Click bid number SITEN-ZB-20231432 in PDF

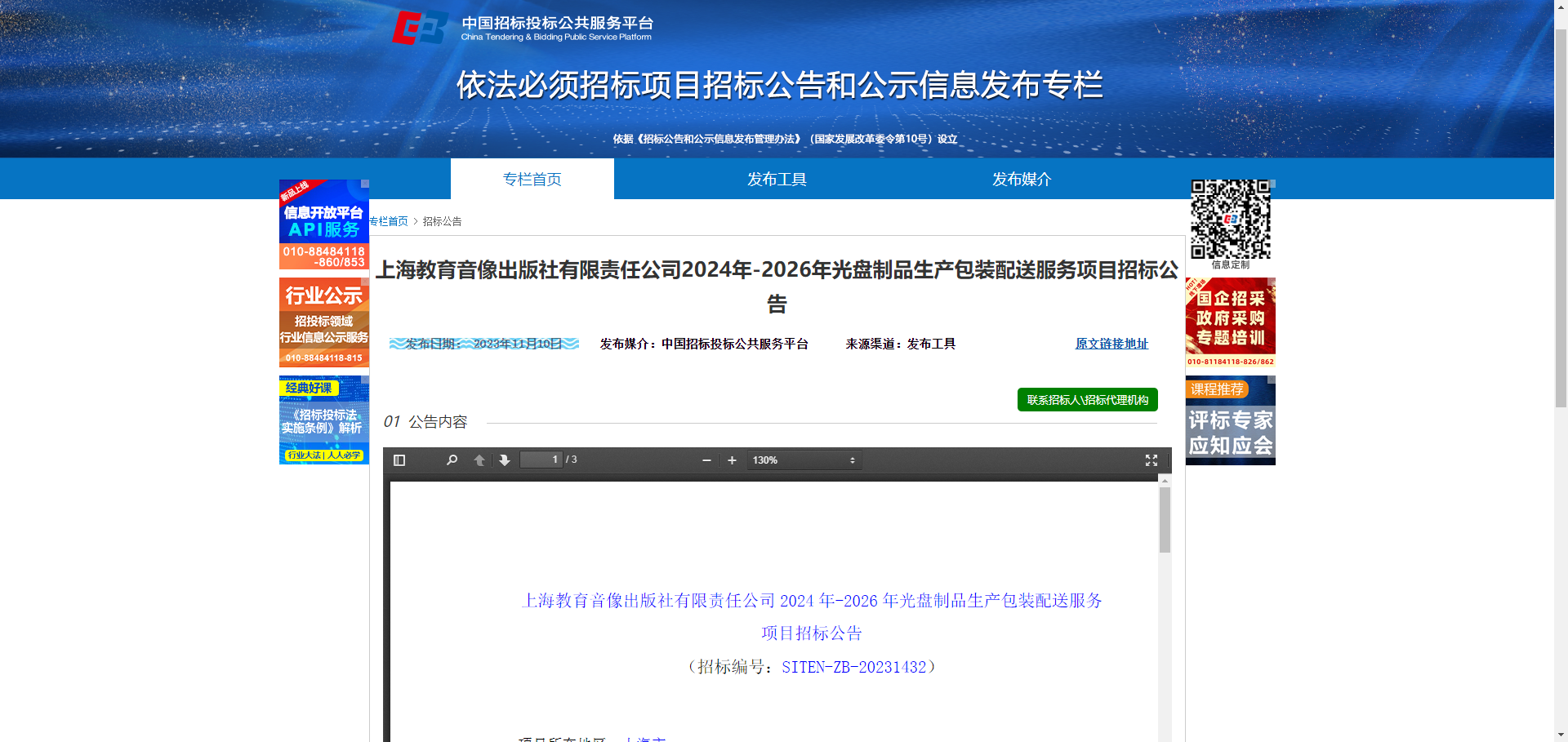coord(854,667)
